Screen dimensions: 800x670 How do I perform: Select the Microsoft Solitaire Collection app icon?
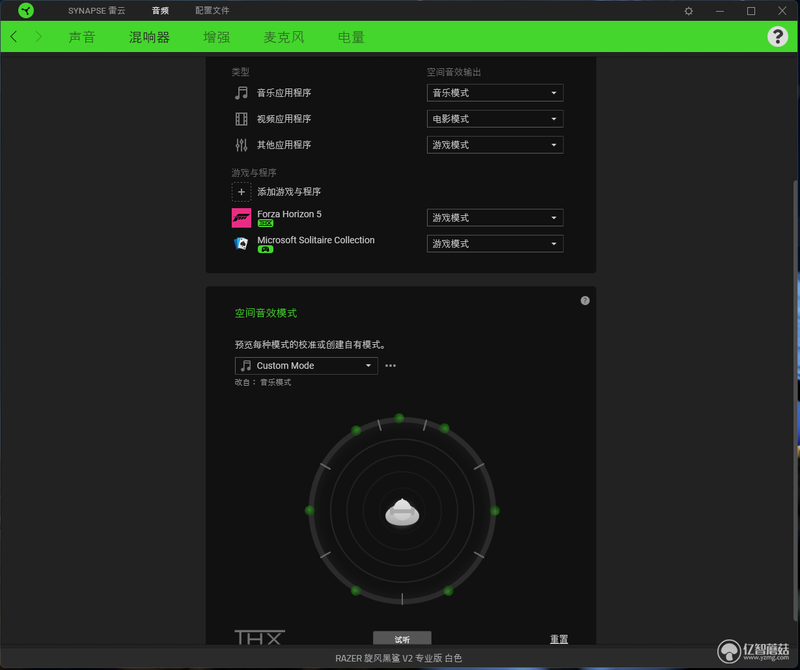click(241, 244)
